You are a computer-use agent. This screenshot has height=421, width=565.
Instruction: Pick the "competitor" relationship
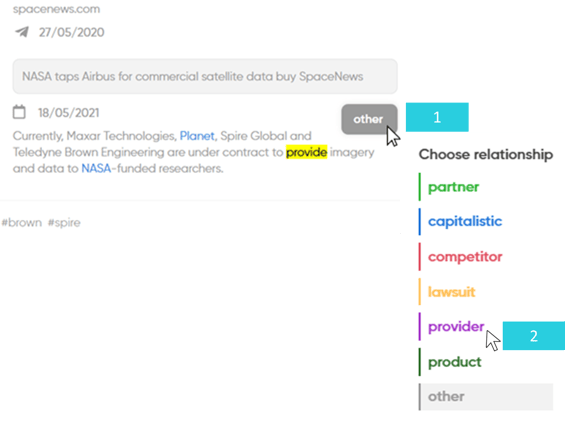[465, 256]
